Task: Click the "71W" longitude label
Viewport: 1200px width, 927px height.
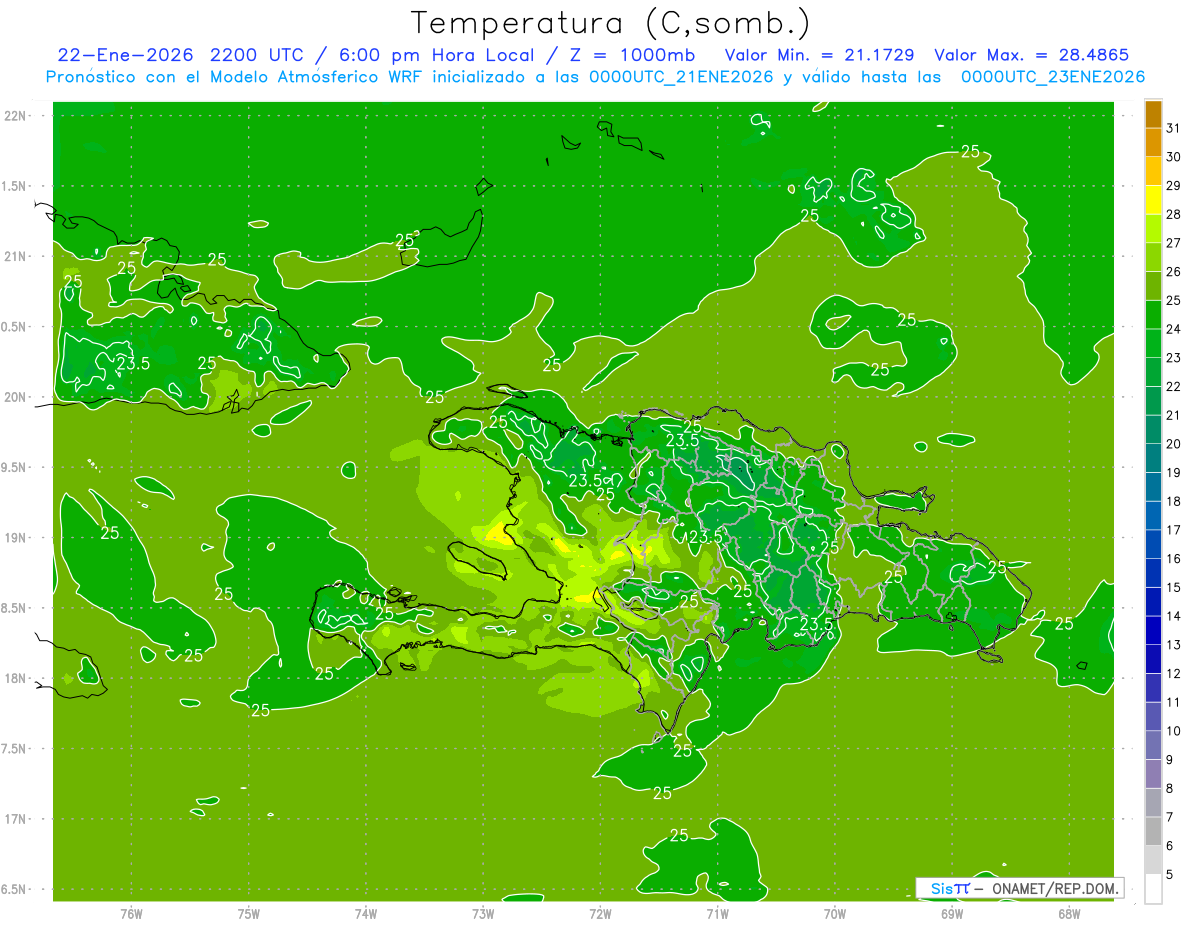Action: (717, 914)
